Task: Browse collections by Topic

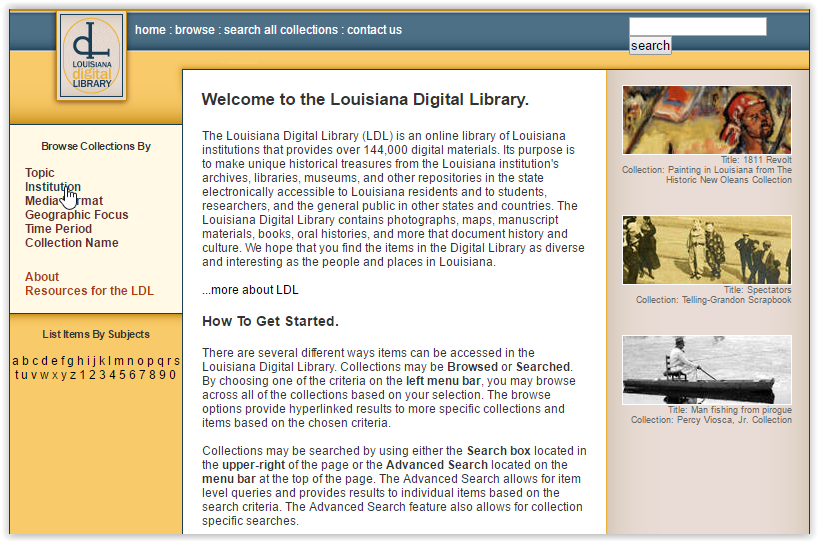Action: pos(40,173)
